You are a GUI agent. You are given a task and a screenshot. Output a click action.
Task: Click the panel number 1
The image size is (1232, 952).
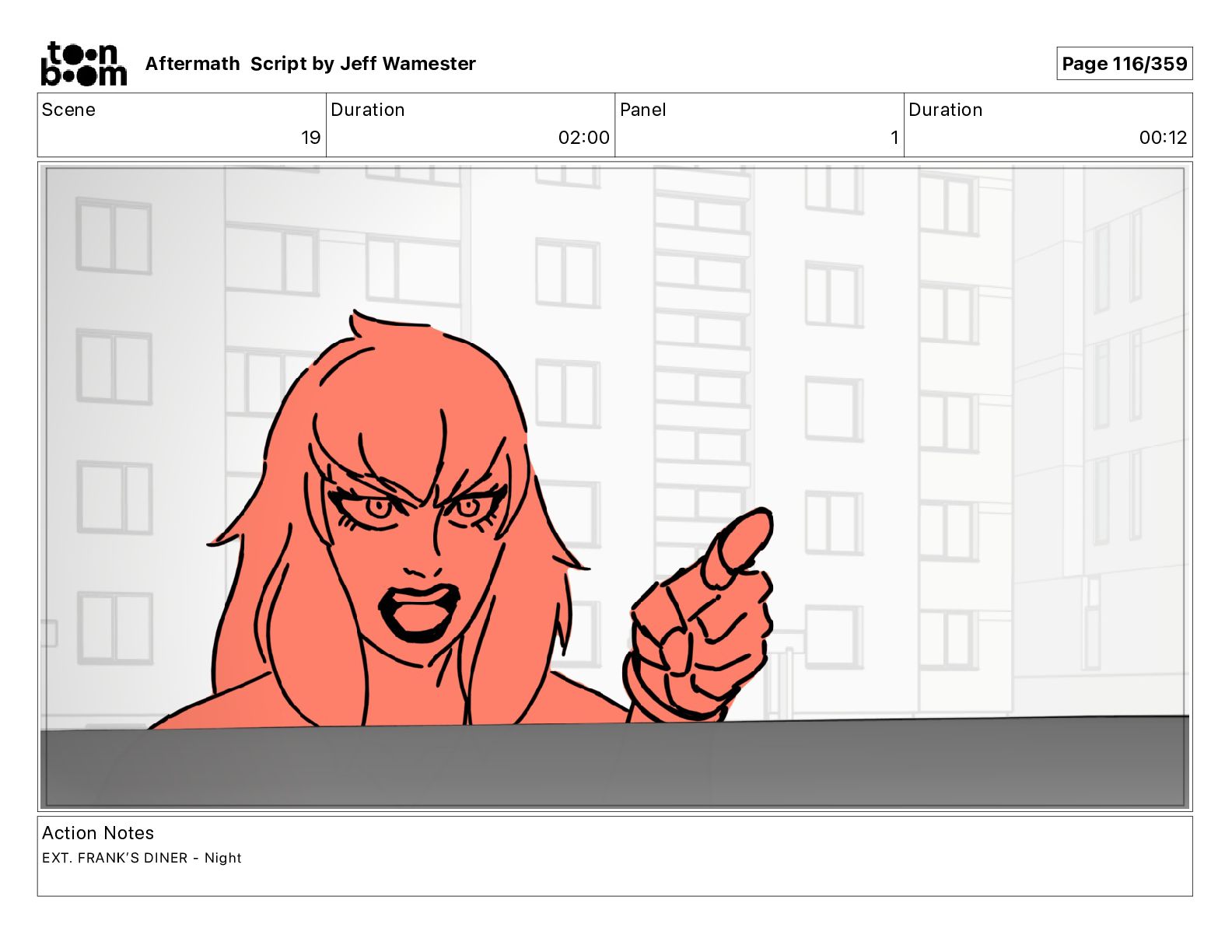[894, 138]
